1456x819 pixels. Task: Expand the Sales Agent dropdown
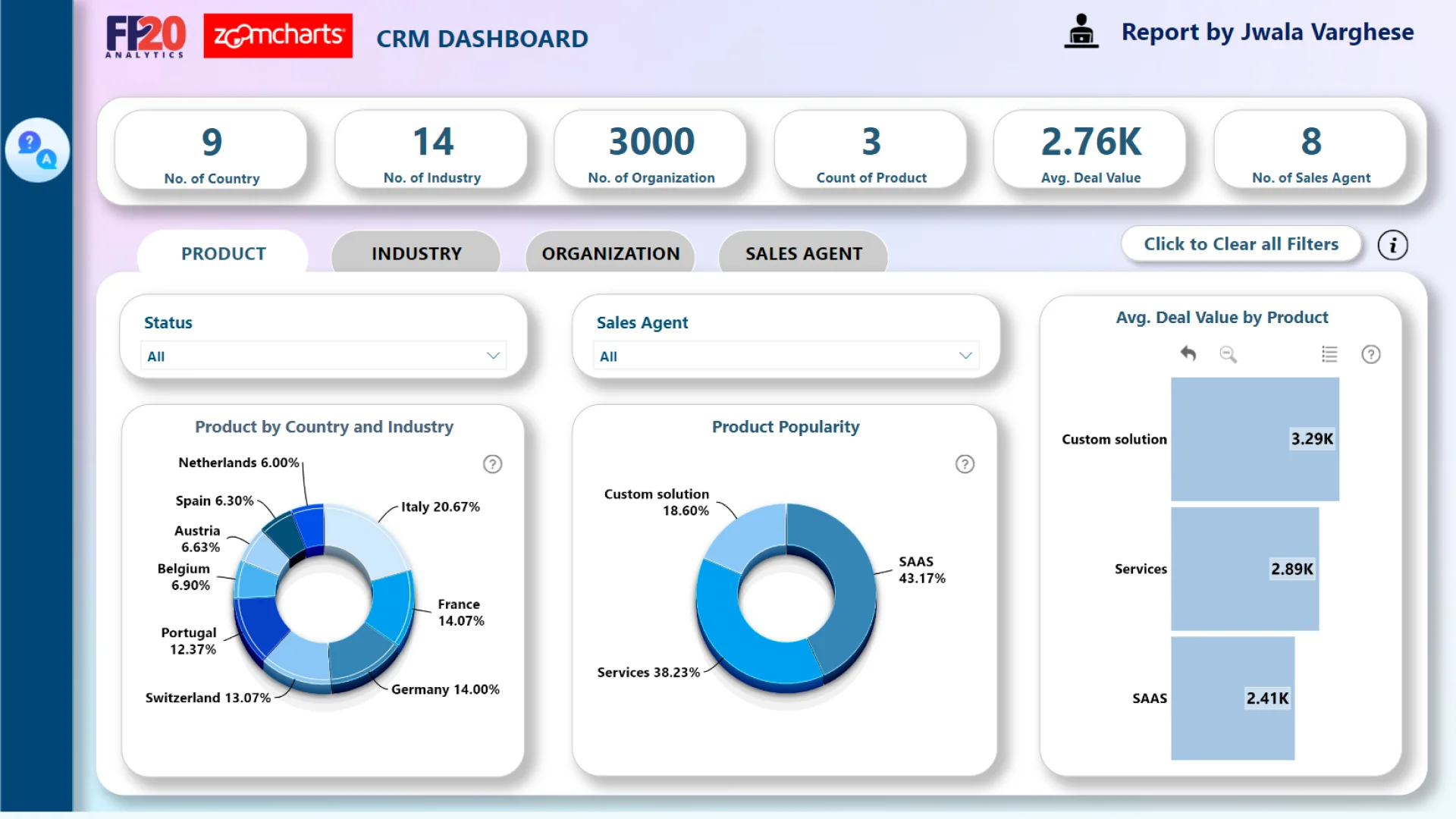[786, 356]
